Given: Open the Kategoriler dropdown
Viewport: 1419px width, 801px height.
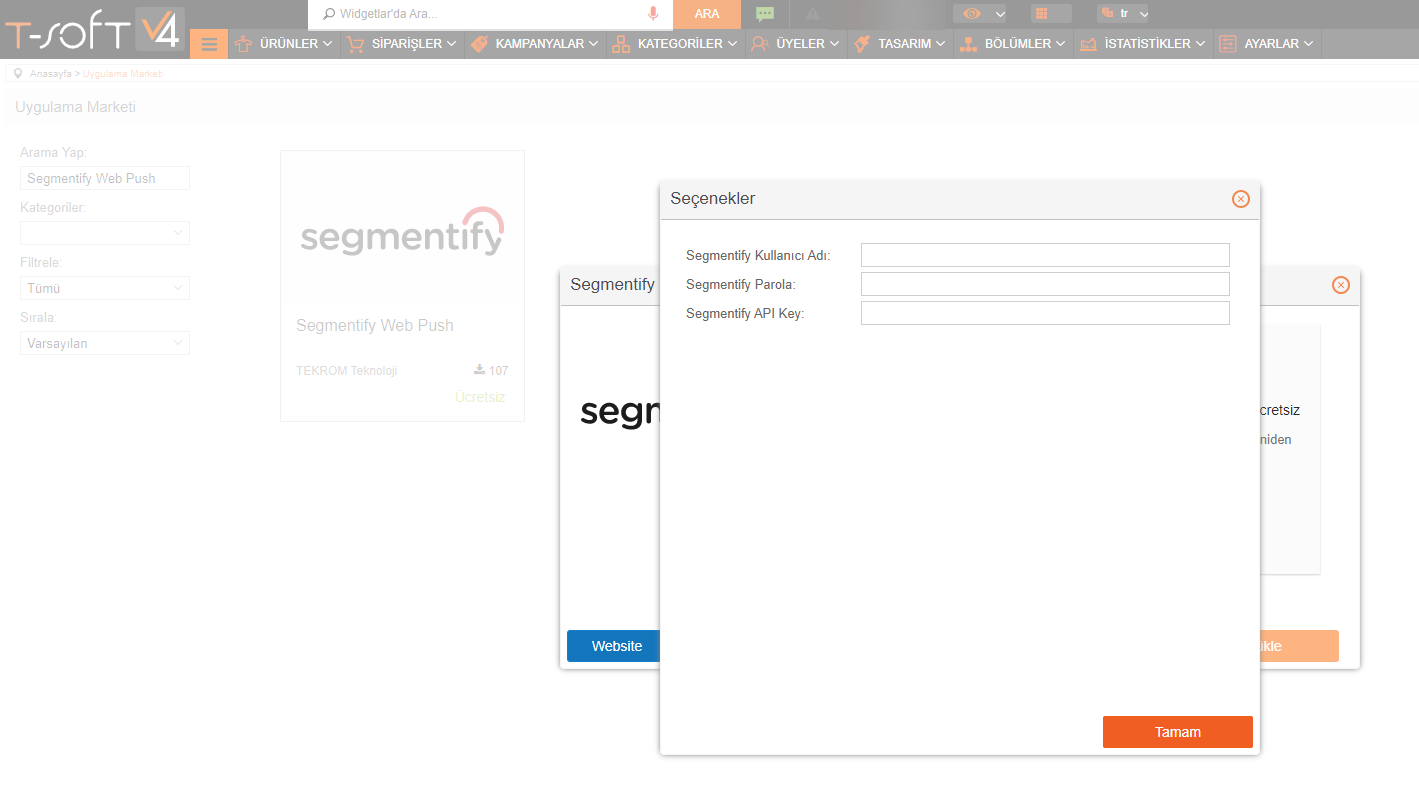Looking at the screenshot, I should click(105, 233).
